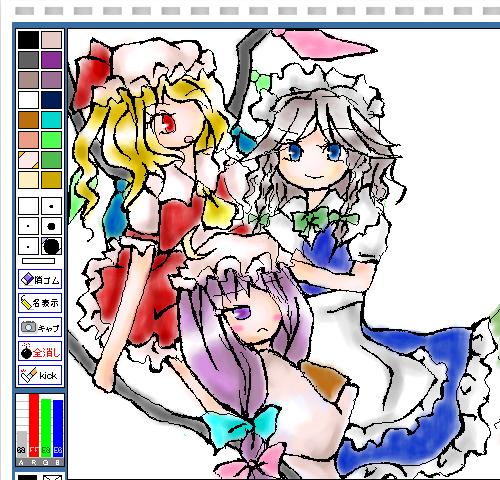Click the 名表示 name display button
Screen dimensions: 500x480
point(40,303)
